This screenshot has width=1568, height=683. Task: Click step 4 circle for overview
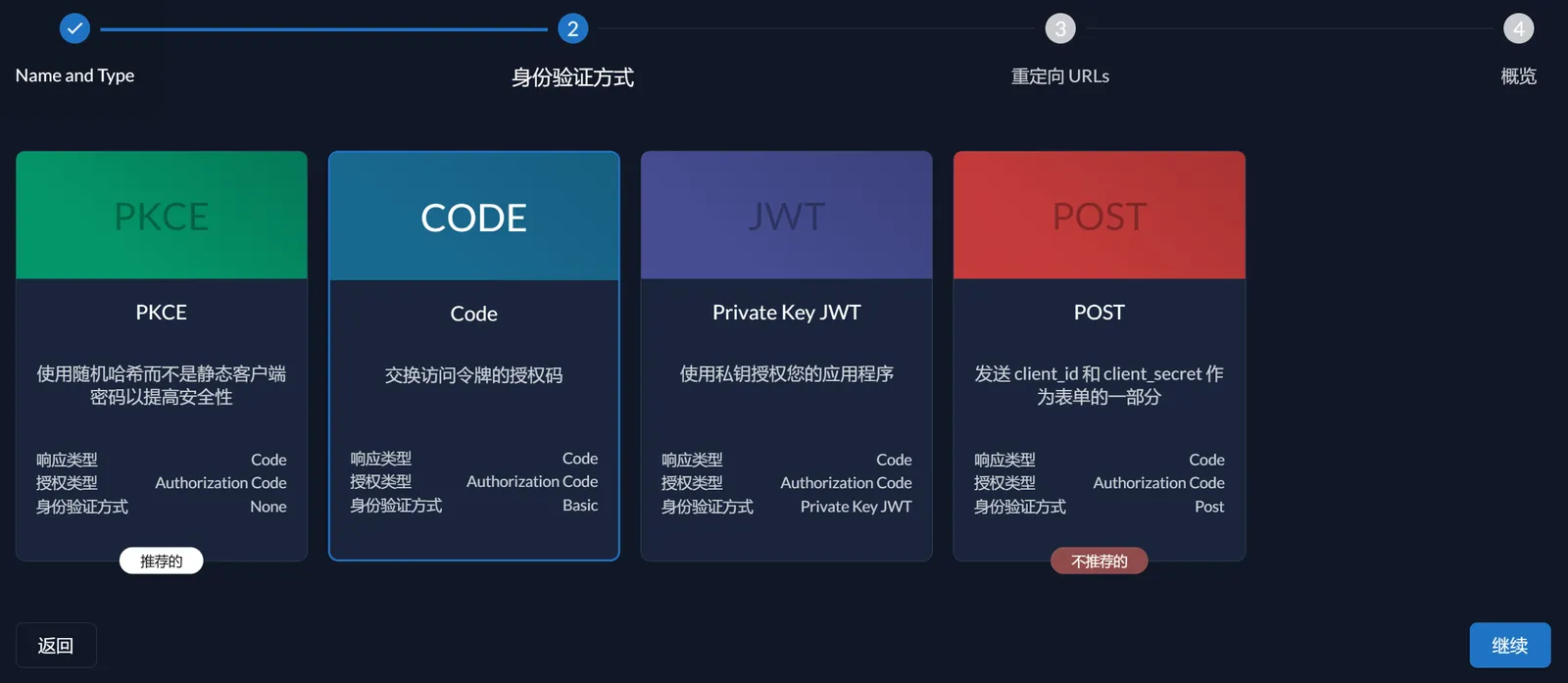tap(1518, 28)
